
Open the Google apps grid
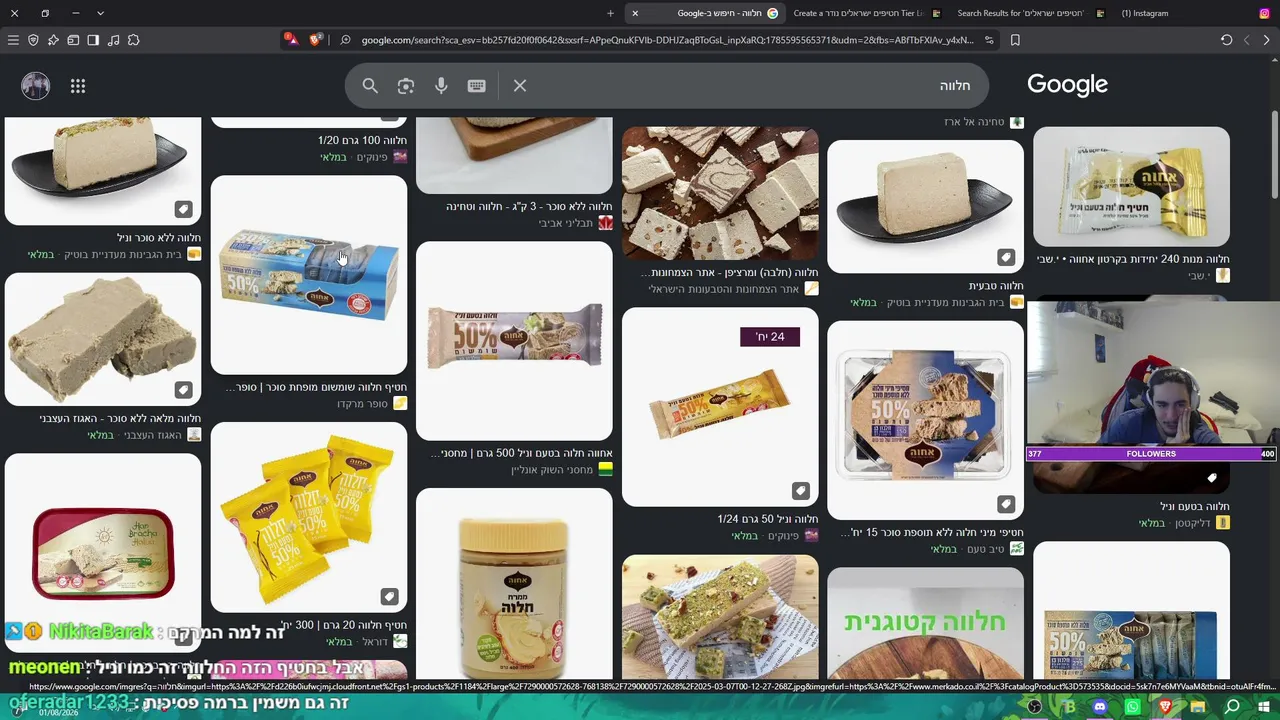pyautogui.click(x=78, y=86)
